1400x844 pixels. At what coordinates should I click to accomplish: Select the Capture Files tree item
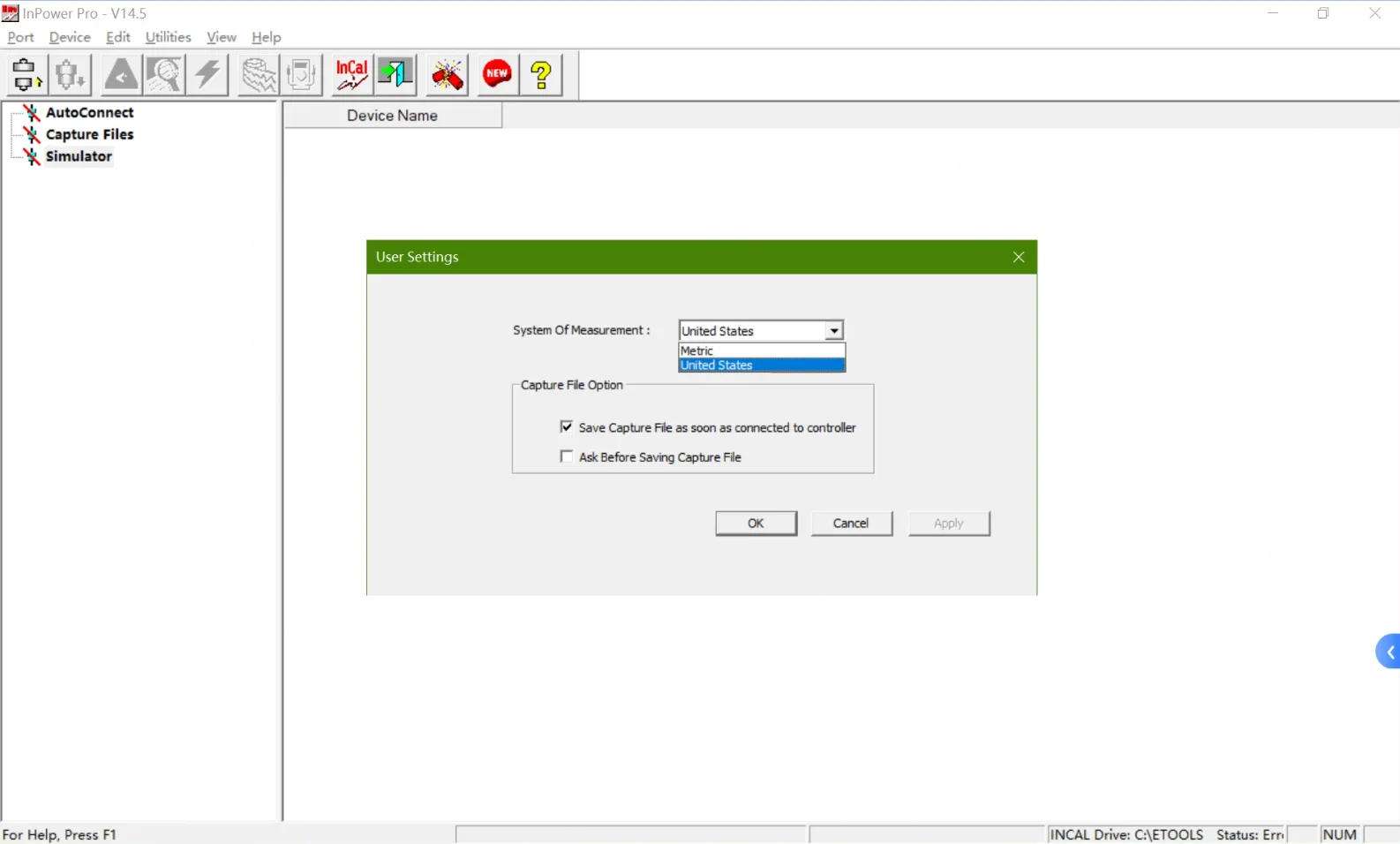(x=90, y=134)
